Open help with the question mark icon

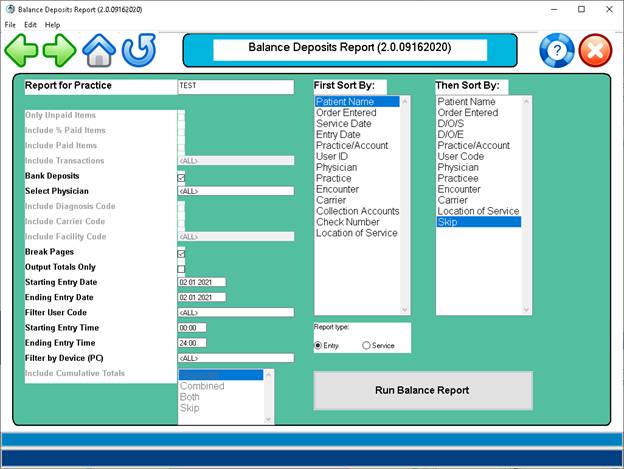tap(557, 51)
